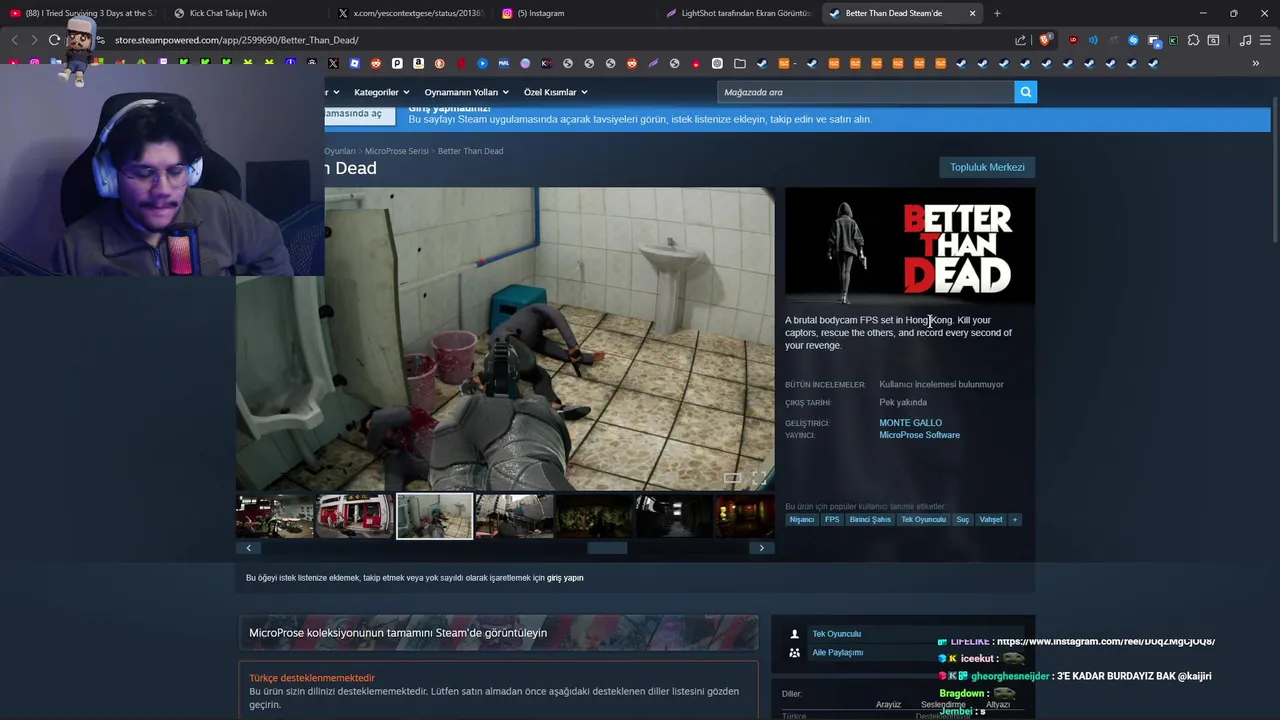Click the page vertical scrollbar
Viewport: 1280px width, 720px height.
pyautogui.click(x=1274, y=170)
